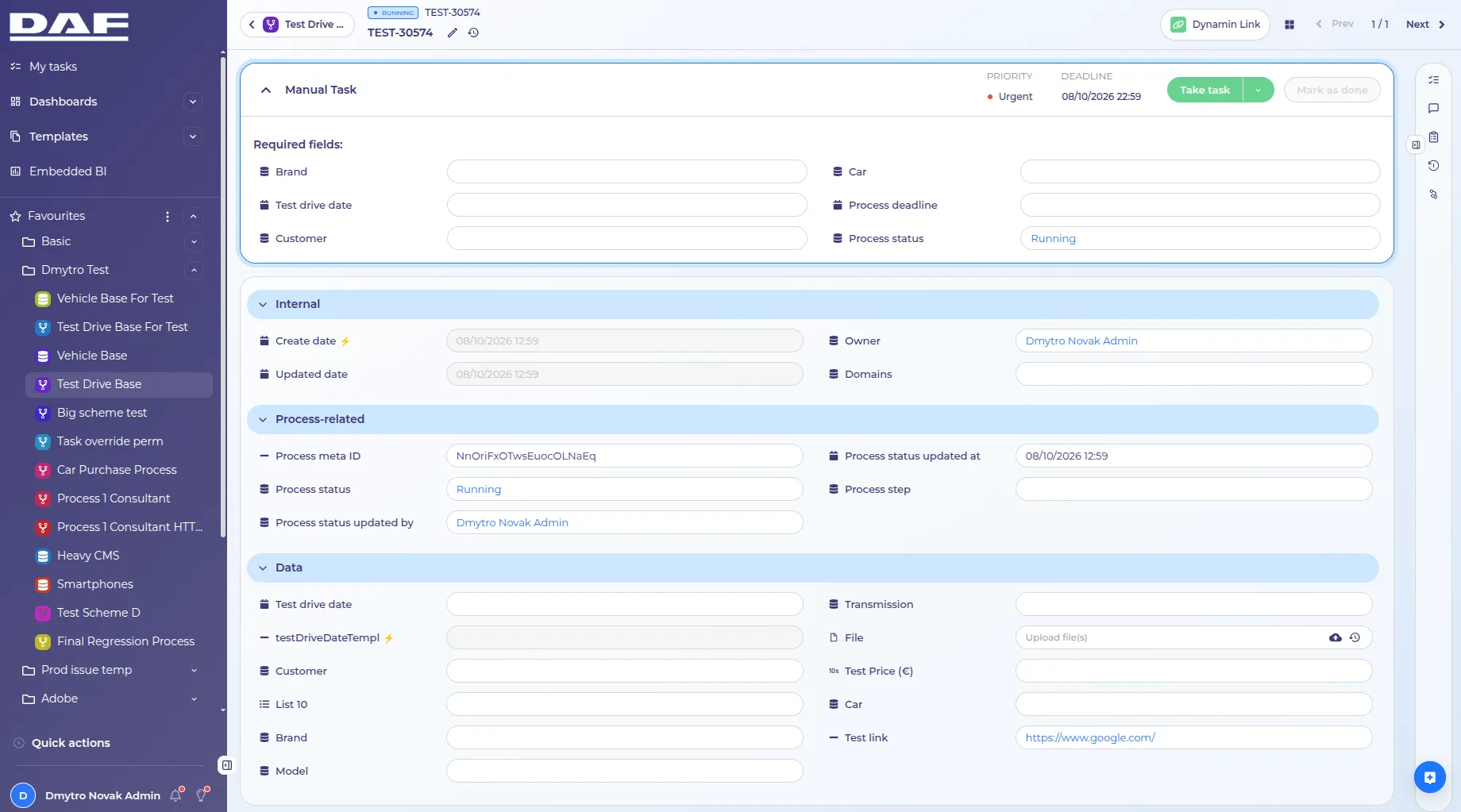
Task: Click the grid view icon in the header
Action: (x=1289, y=25)
